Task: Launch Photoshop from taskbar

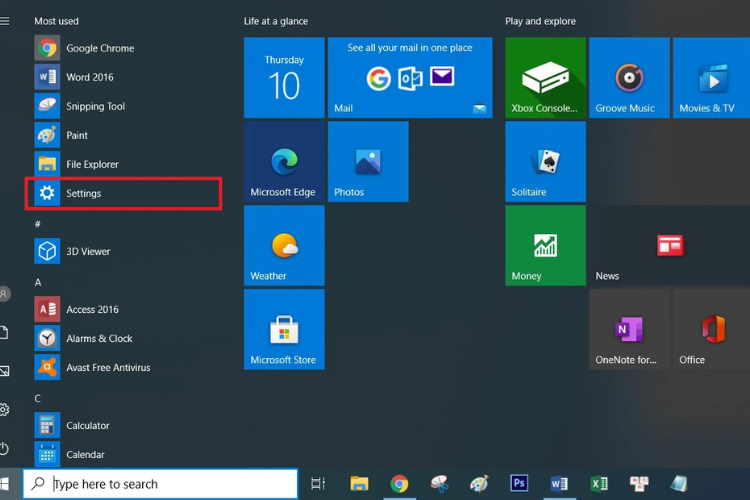Action: pos(519,483)
